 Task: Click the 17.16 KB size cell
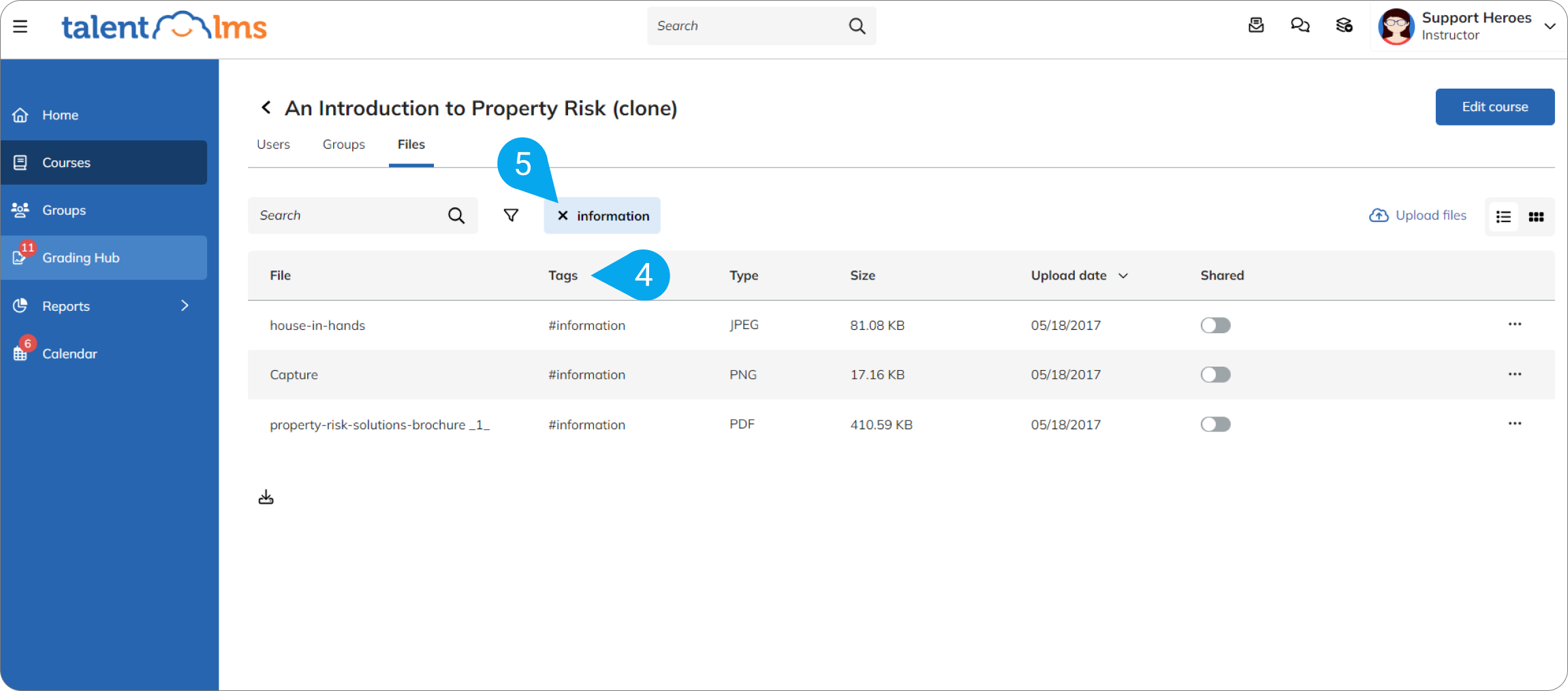pos(877,375)
